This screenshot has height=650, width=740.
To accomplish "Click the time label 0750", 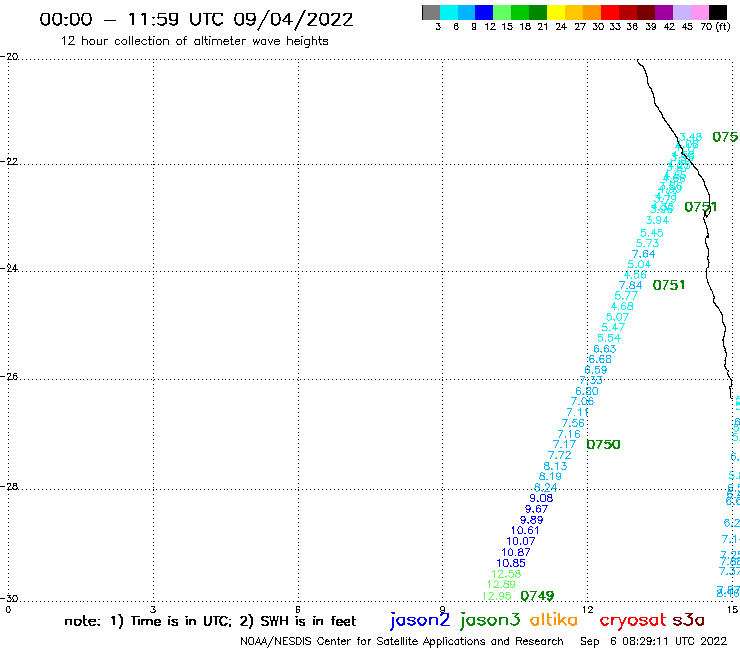I will 603,444.
